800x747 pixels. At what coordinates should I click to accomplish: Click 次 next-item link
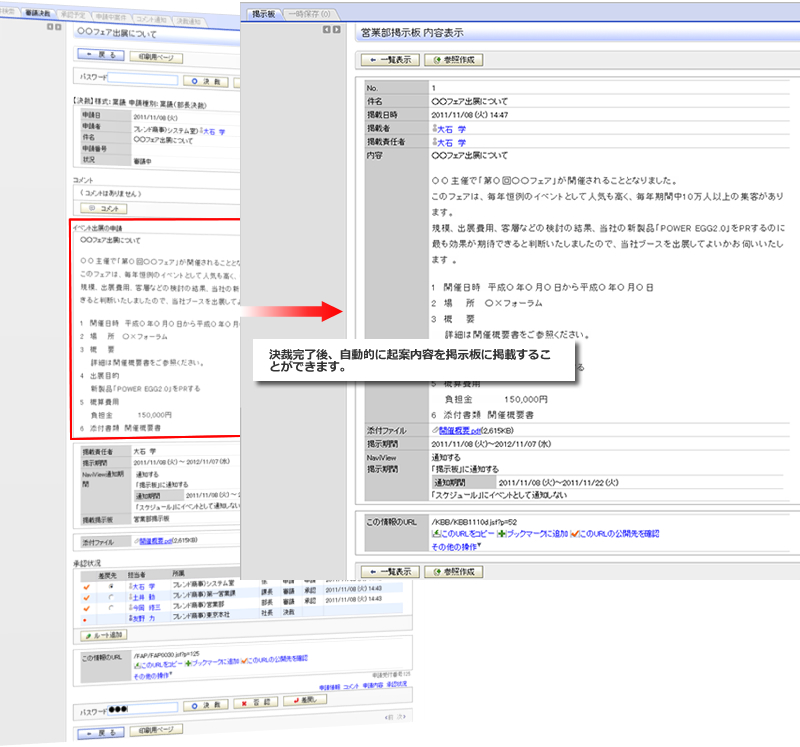(x=401, y=716)
